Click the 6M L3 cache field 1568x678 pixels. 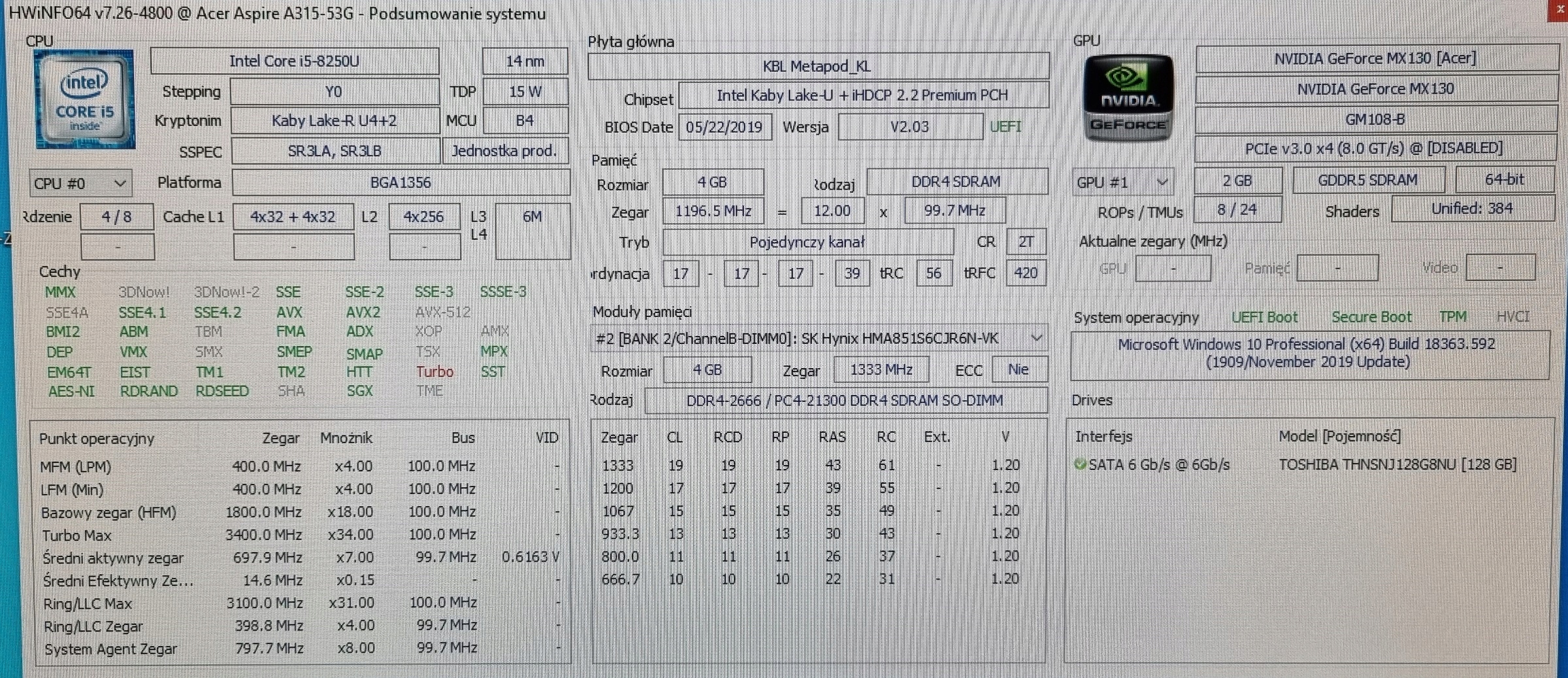(x=532, y=231)
